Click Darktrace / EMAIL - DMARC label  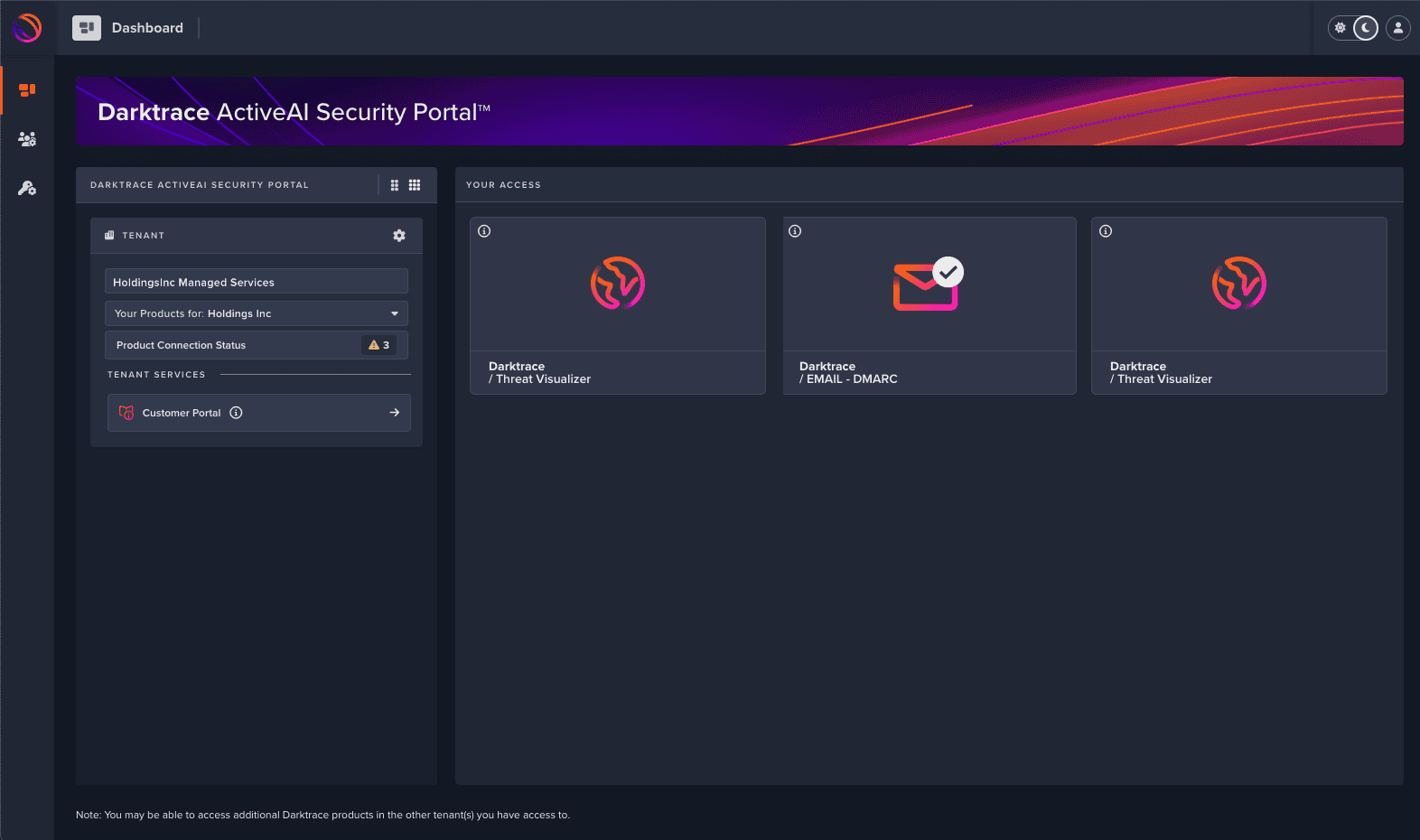[848, 373]
